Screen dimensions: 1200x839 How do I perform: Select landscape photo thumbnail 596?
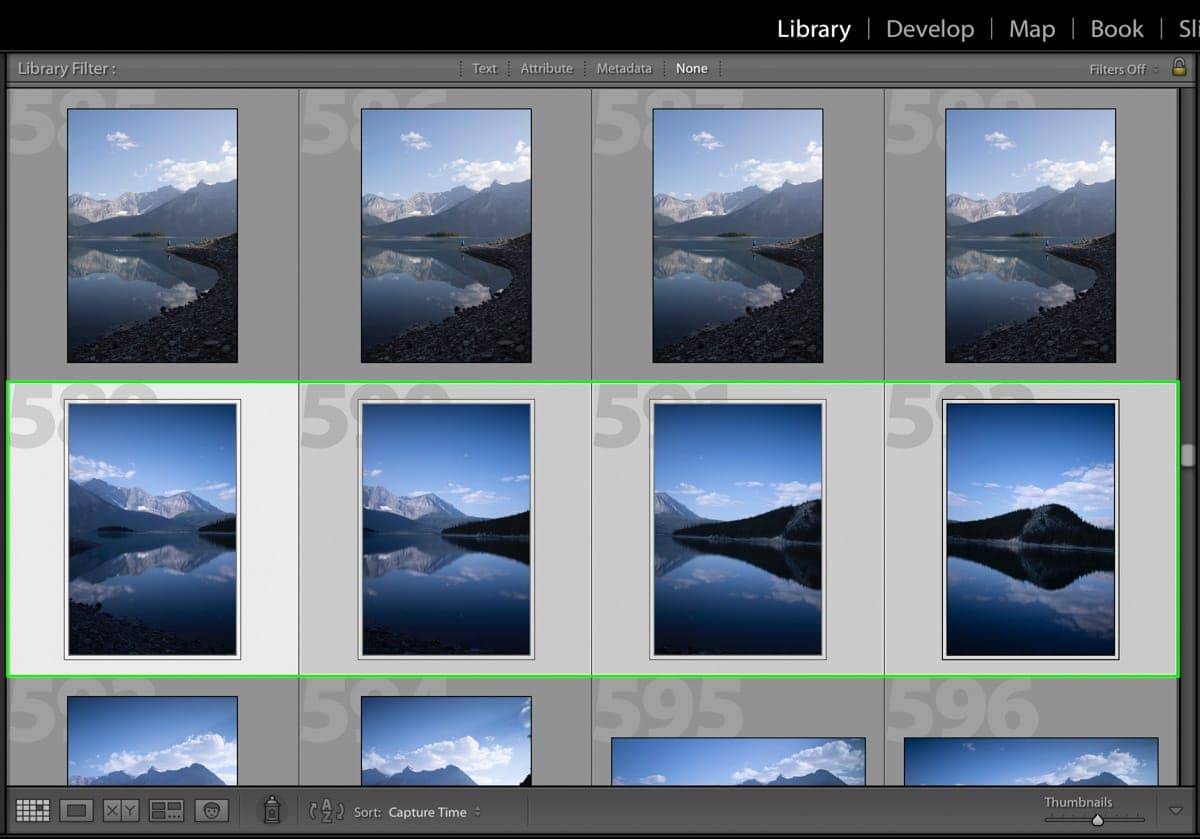1031,762
